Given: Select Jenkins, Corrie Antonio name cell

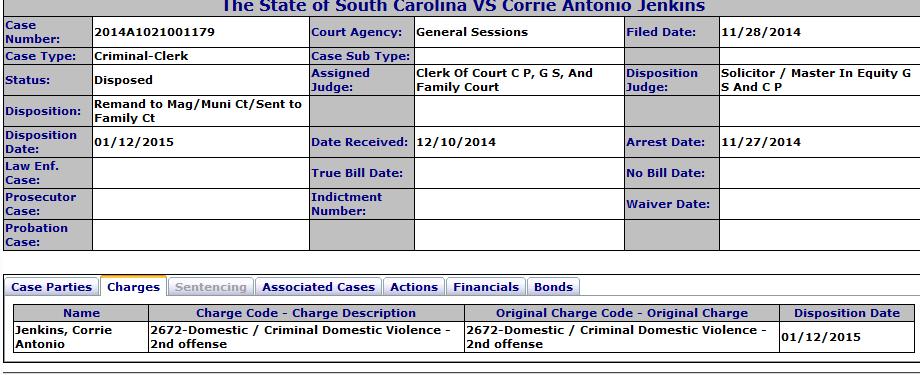Looking at the screenshot, I should [82, 337].
